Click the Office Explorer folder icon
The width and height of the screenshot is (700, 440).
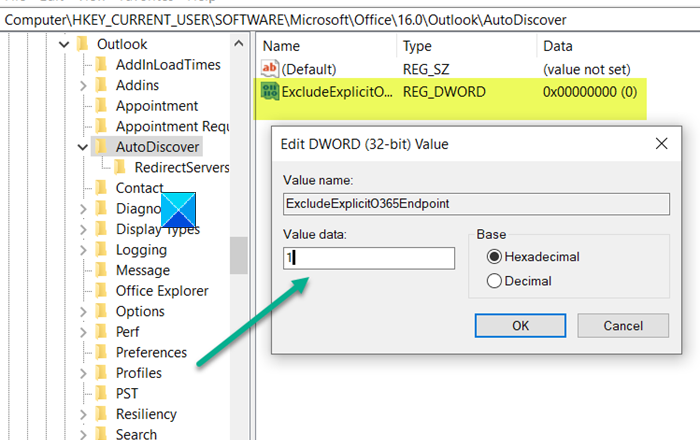tap(102, 290)
